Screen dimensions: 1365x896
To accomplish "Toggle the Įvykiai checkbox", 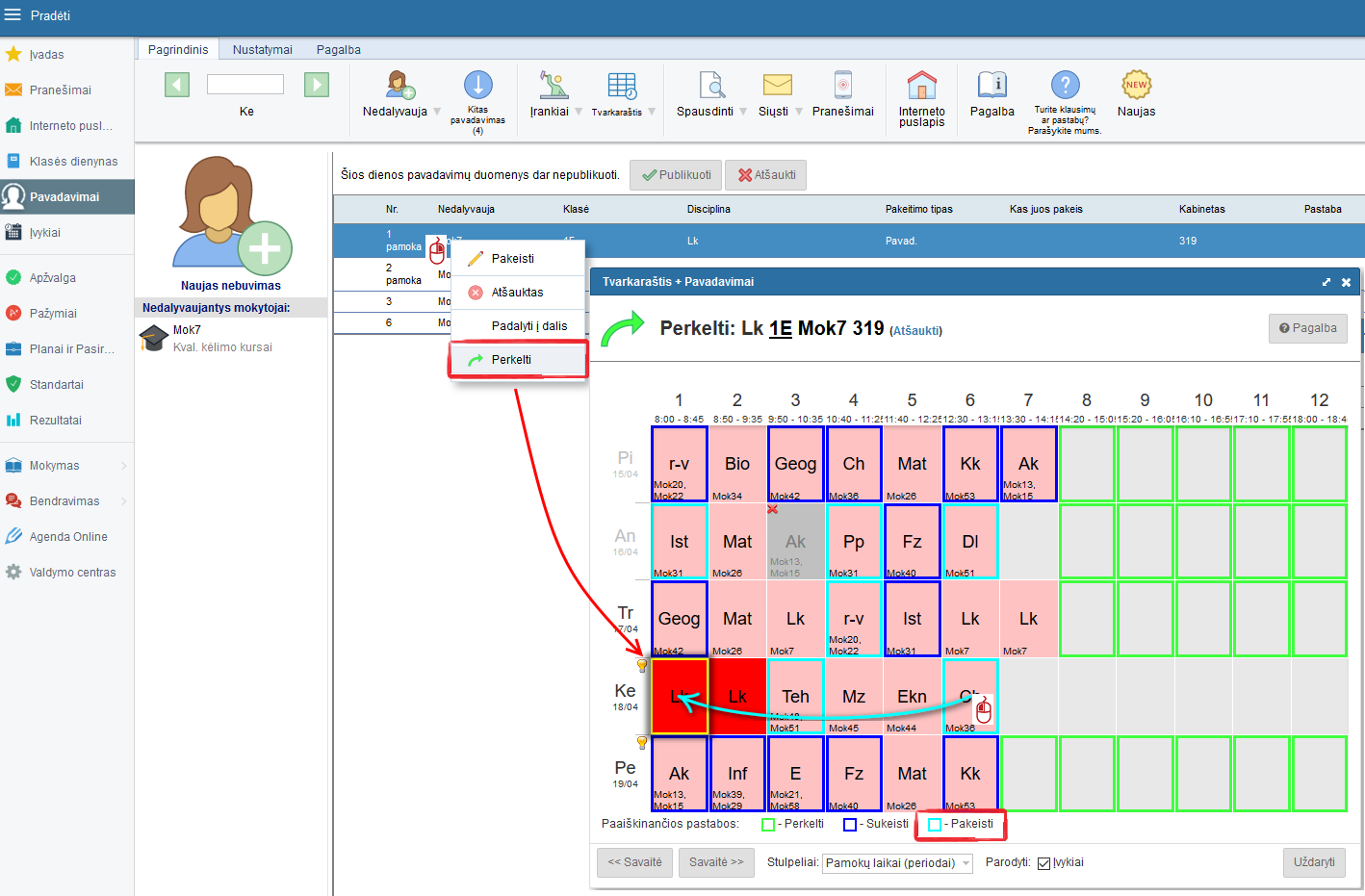I will tap(1043, 863).
